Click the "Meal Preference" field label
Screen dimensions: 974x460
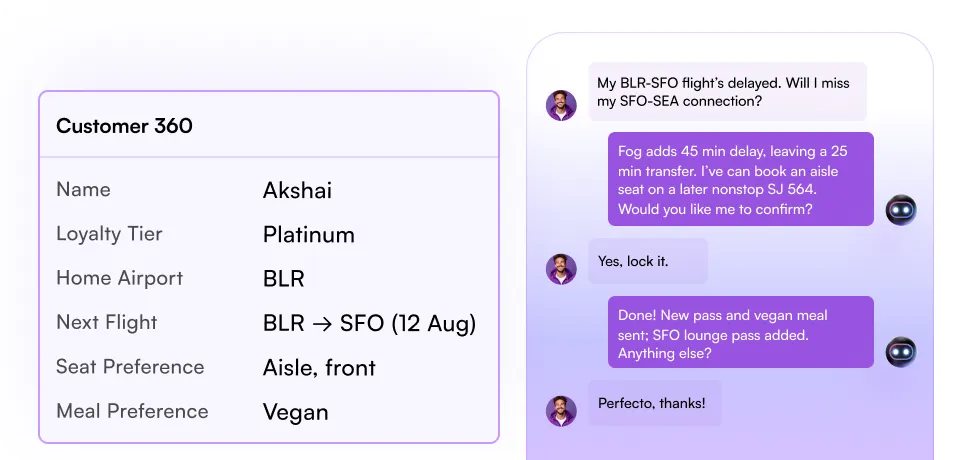point(132,411)
